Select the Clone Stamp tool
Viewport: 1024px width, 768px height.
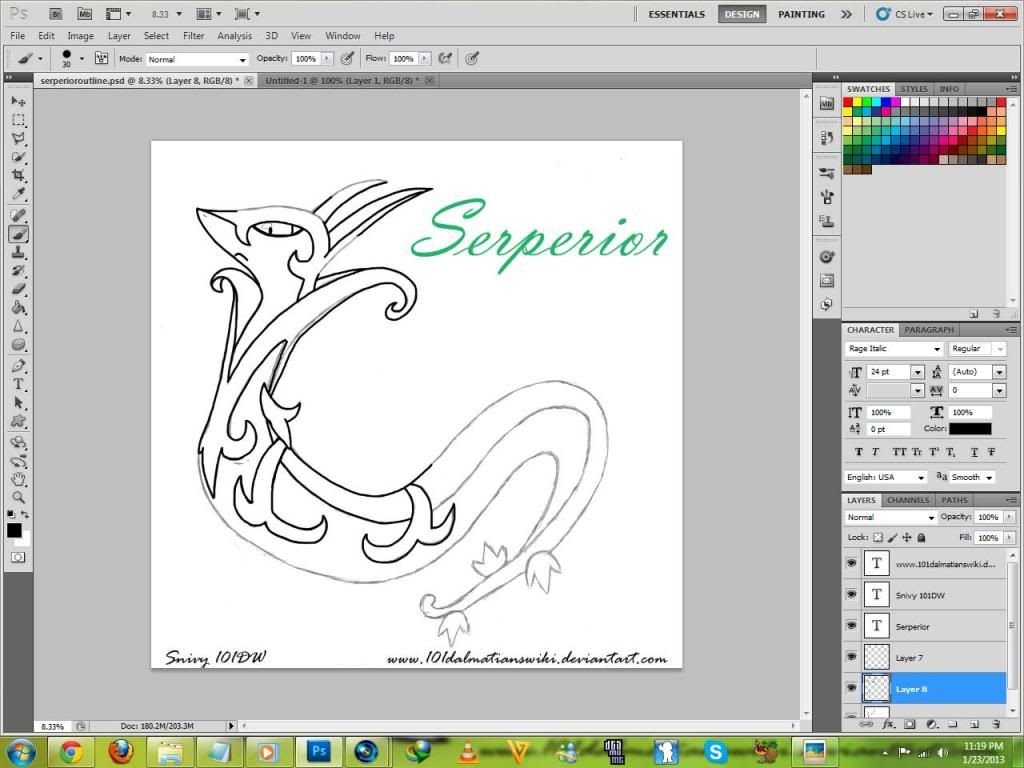click(x=18, y=252)
